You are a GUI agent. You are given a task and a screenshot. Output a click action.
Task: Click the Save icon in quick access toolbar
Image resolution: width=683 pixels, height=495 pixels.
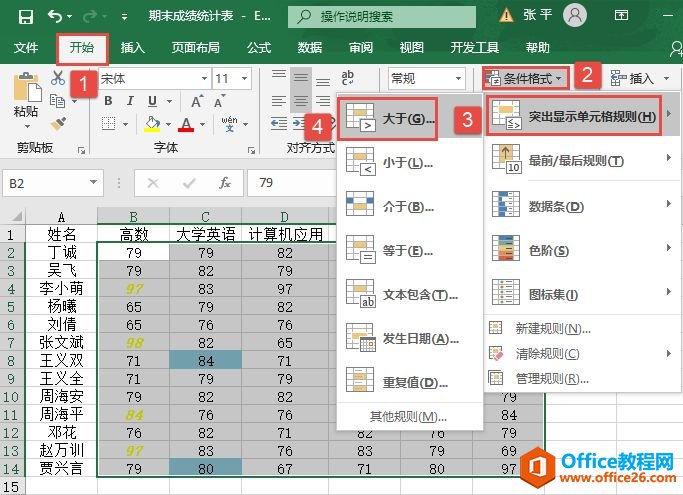[x=26, y=17]
